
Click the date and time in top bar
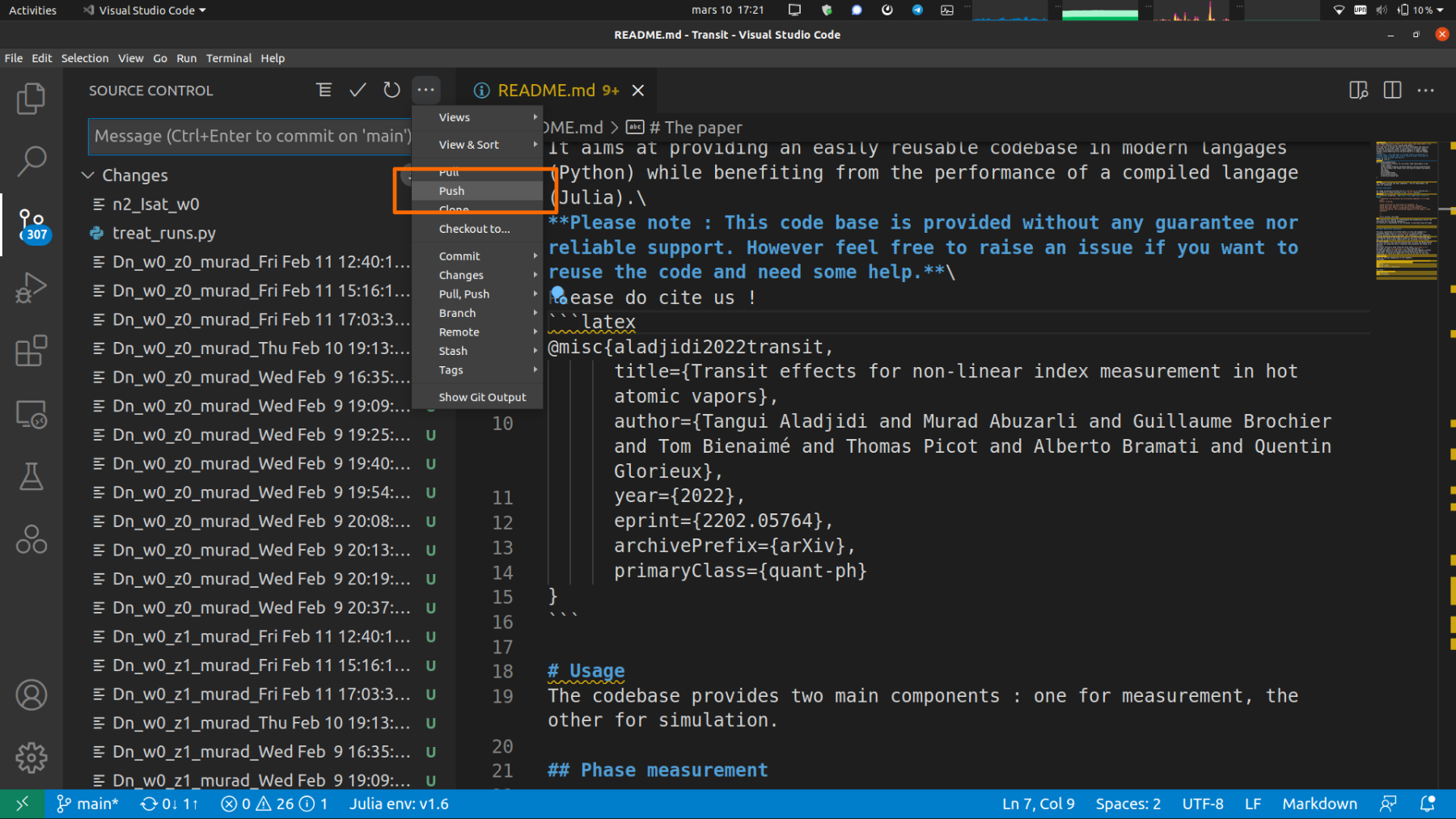727,10
